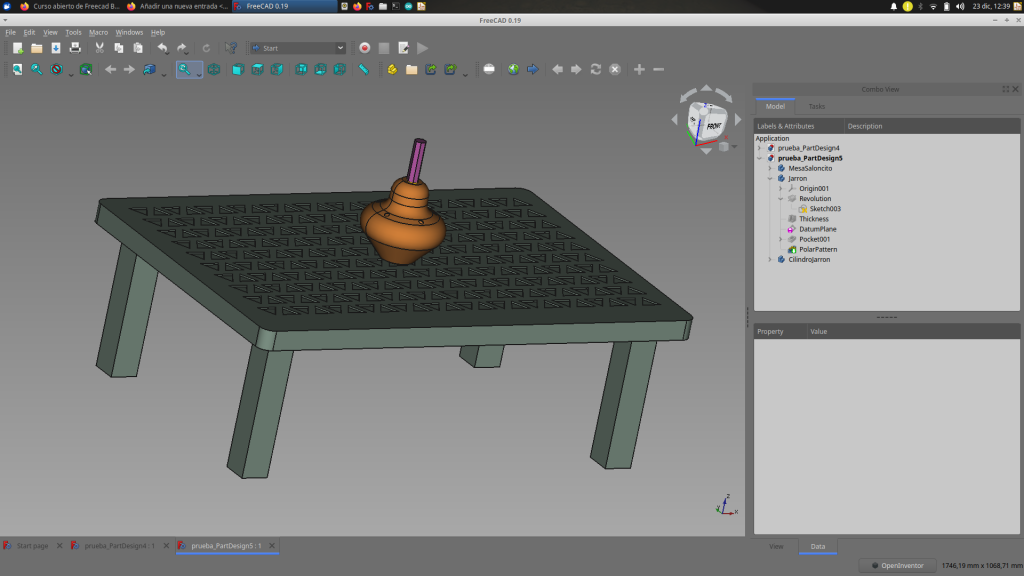
Task: Close the Start page document tab
Action: coord(60,546)
